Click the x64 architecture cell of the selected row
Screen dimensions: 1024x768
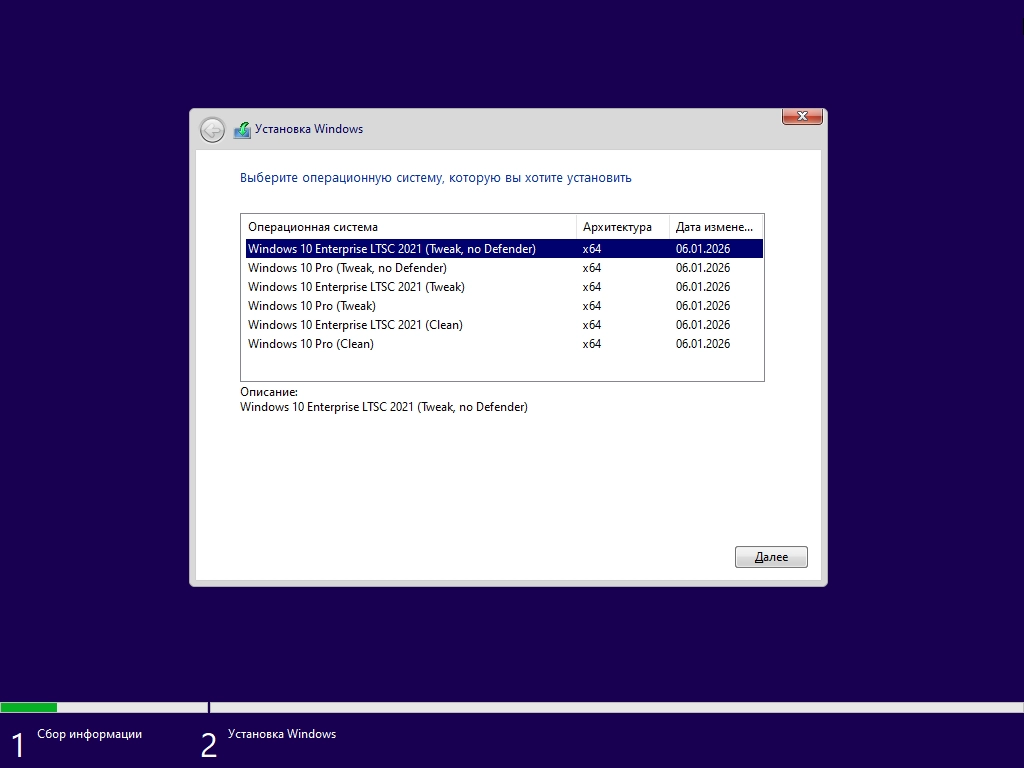coord(591,248)
